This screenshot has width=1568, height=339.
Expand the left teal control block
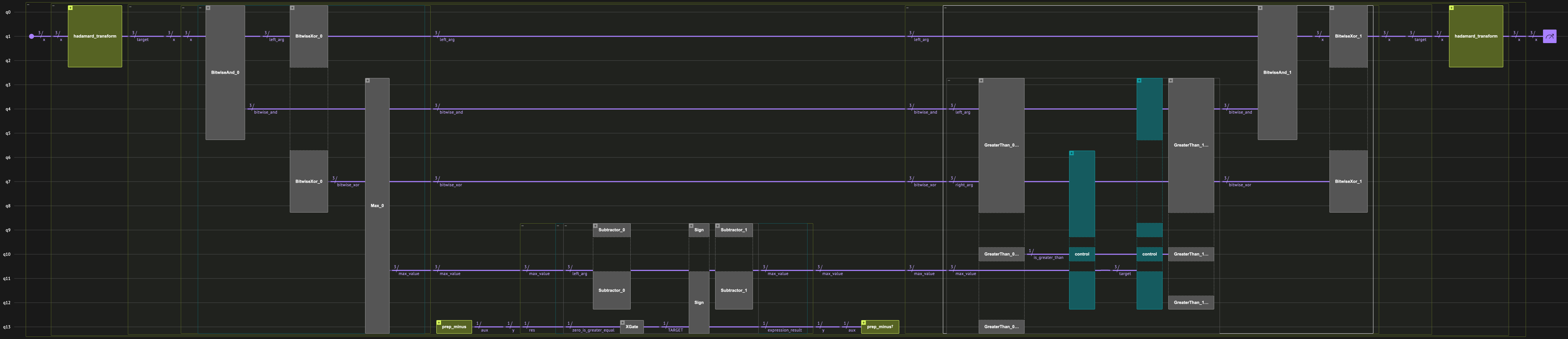tap(1072, 153)
